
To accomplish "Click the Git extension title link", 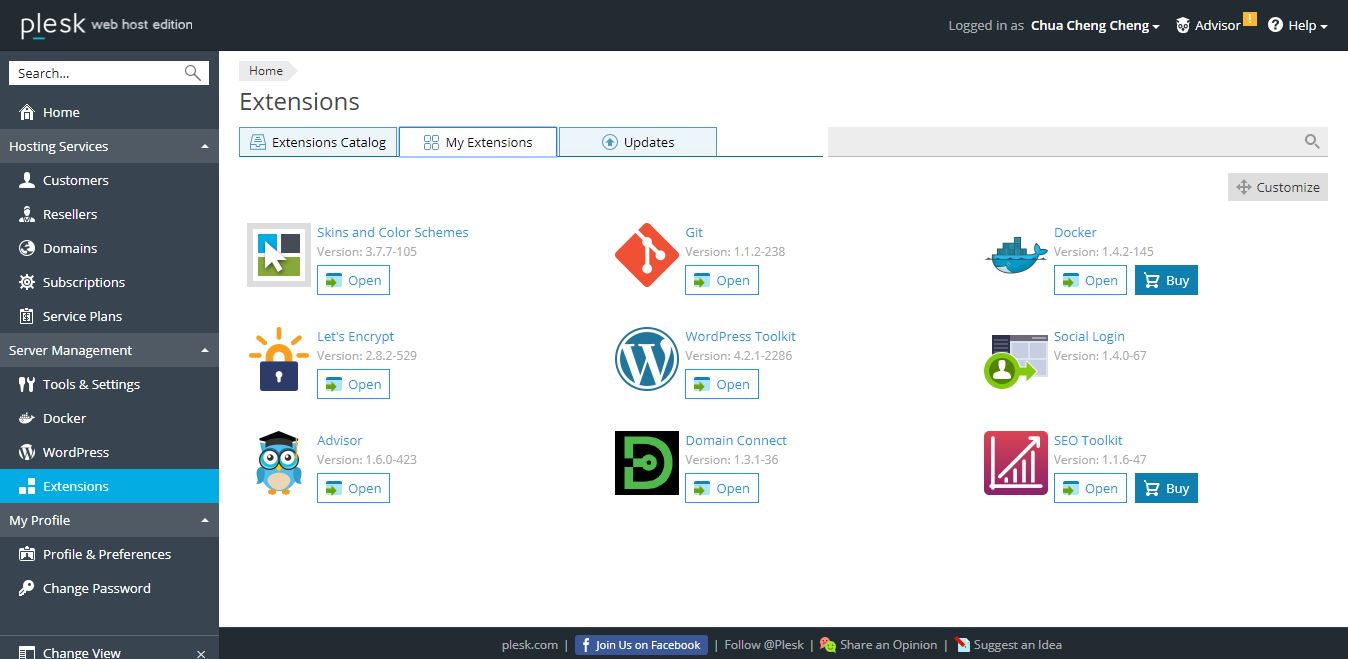I will [x=694, y=232].
